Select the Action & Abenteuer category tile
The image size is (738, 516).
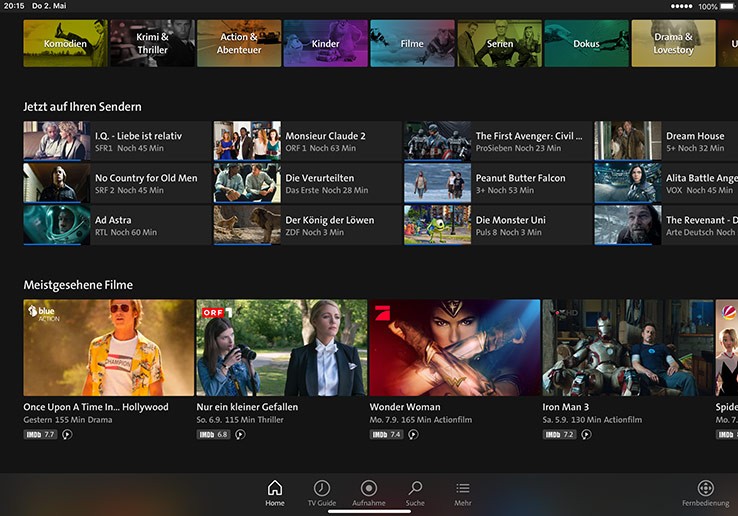click(239, 43)
